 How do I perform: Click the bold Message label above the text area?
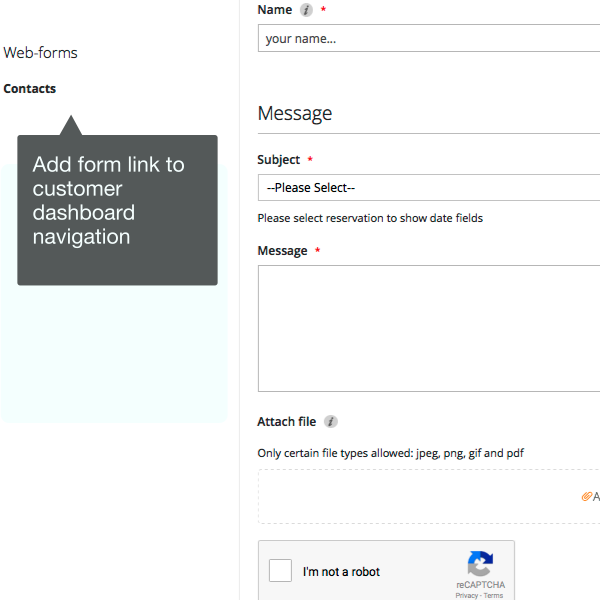point(282,251)
